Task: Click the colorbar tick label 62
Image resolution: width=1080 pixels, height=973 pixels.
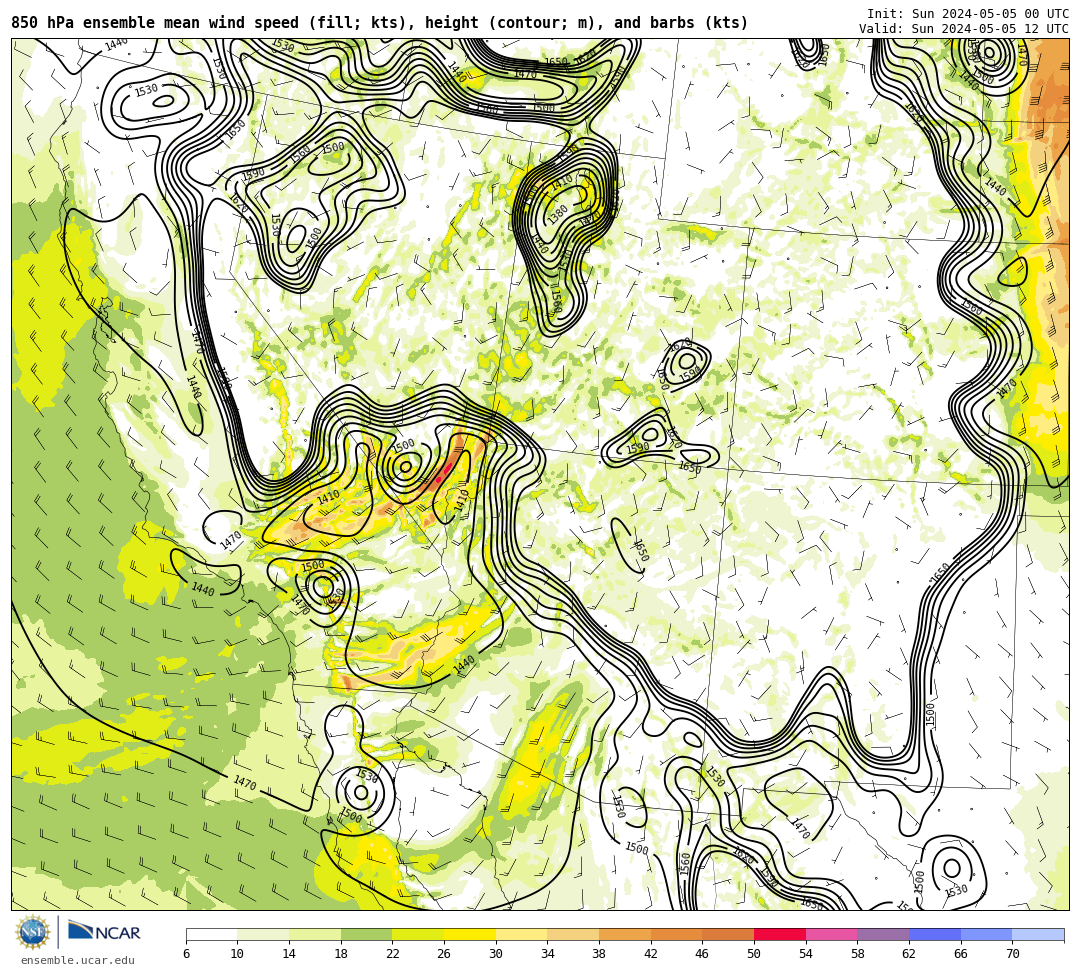Action: (x=909, y=954)
